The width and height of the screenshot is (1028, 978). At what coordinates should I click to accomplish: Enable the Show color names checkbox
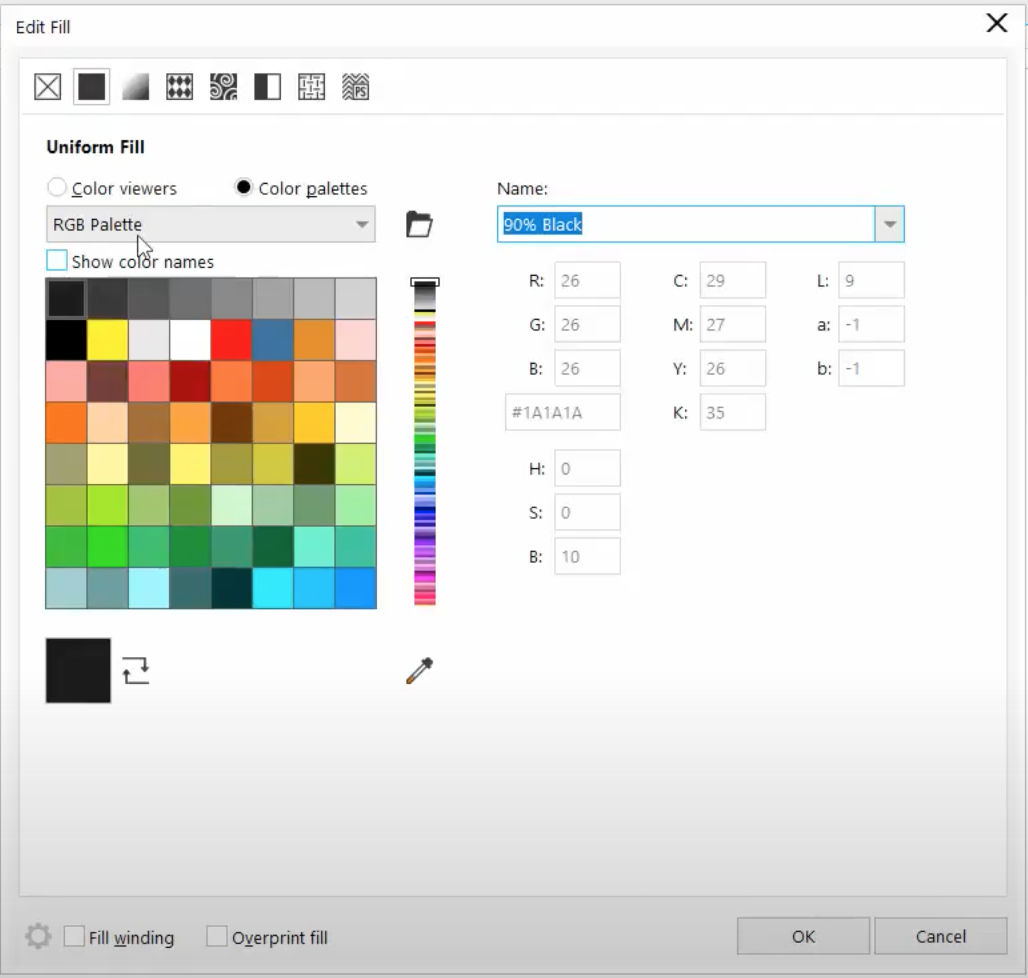(x=57, y=261)
